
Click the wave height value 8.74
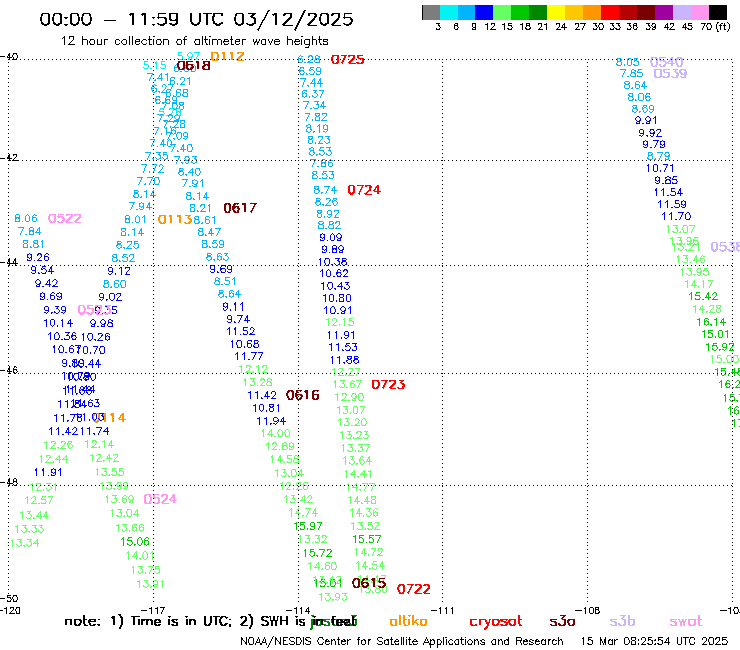(325, 190)
